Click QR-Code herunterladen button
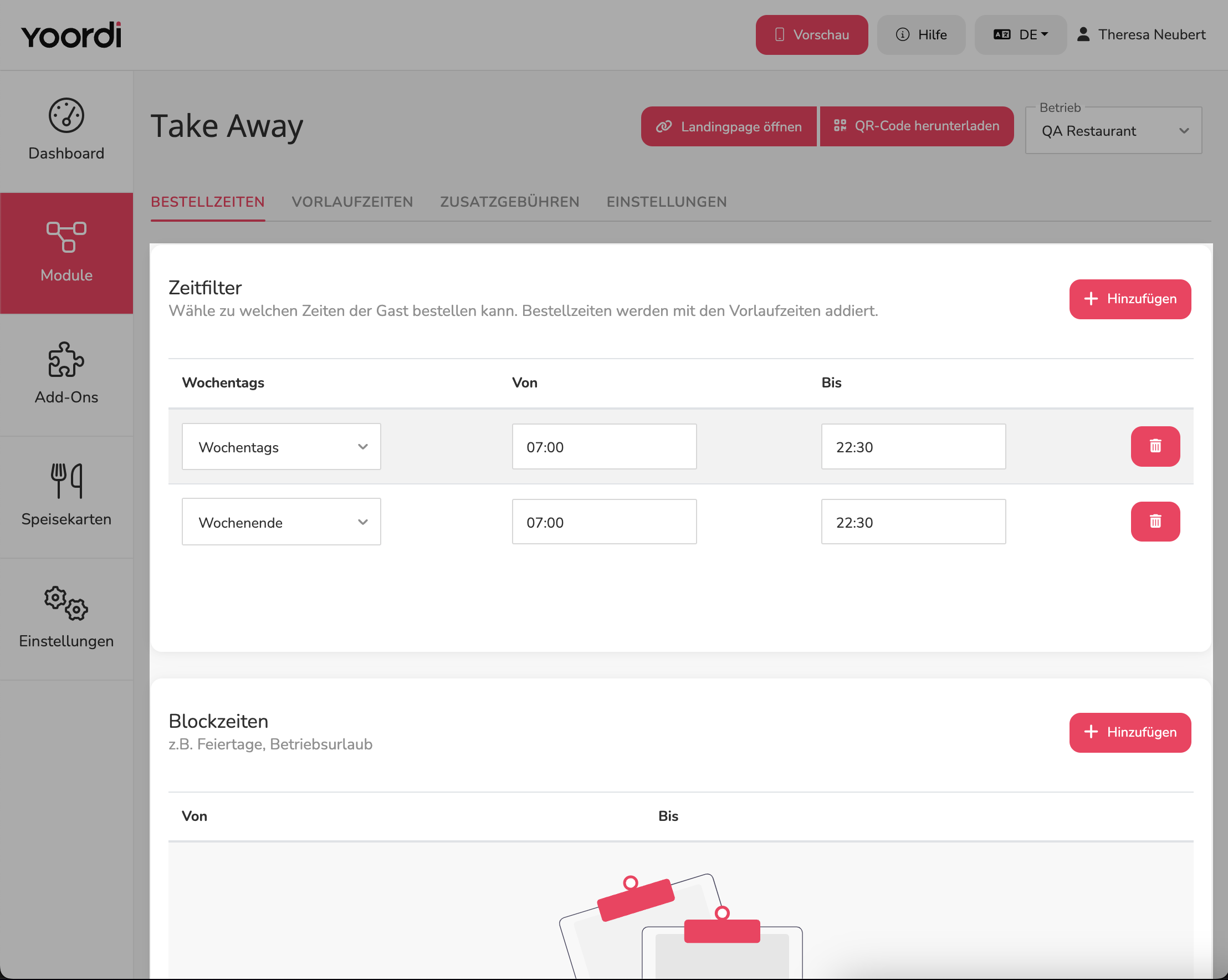The image size is (1228, 980). (917, 126)
